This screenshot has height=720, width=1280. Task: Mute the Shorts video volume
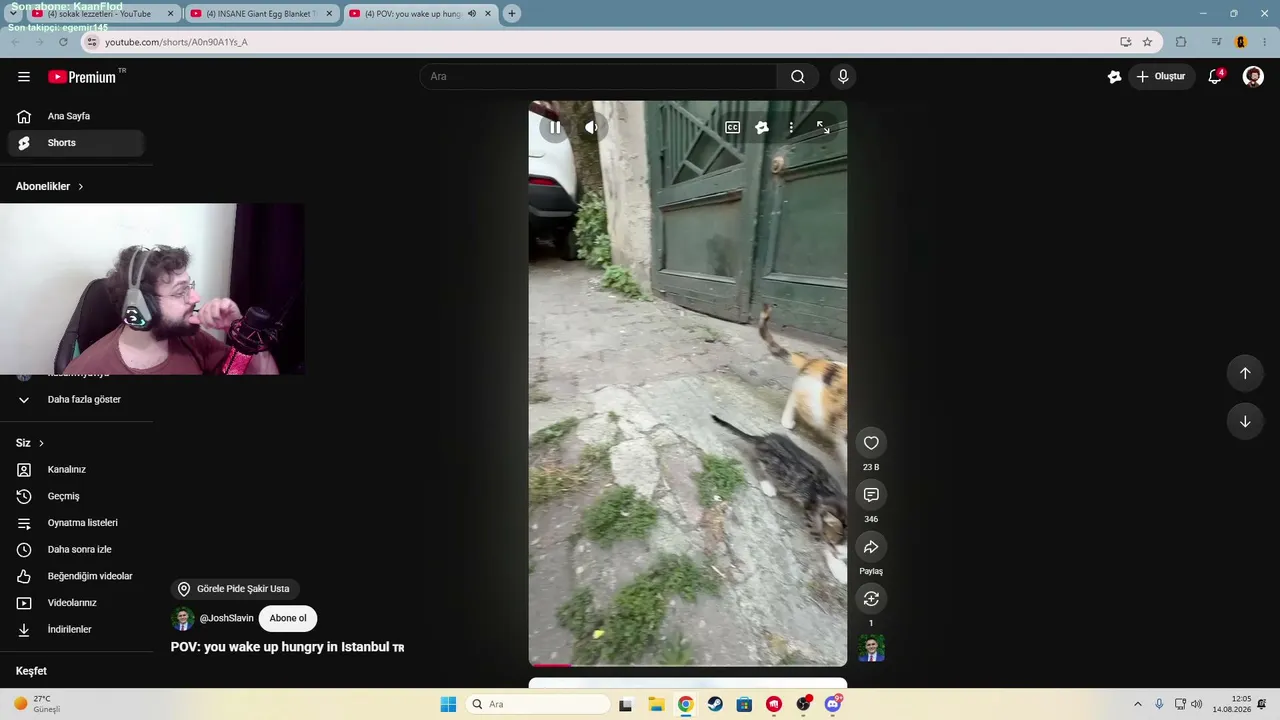[x=592, y=127]
